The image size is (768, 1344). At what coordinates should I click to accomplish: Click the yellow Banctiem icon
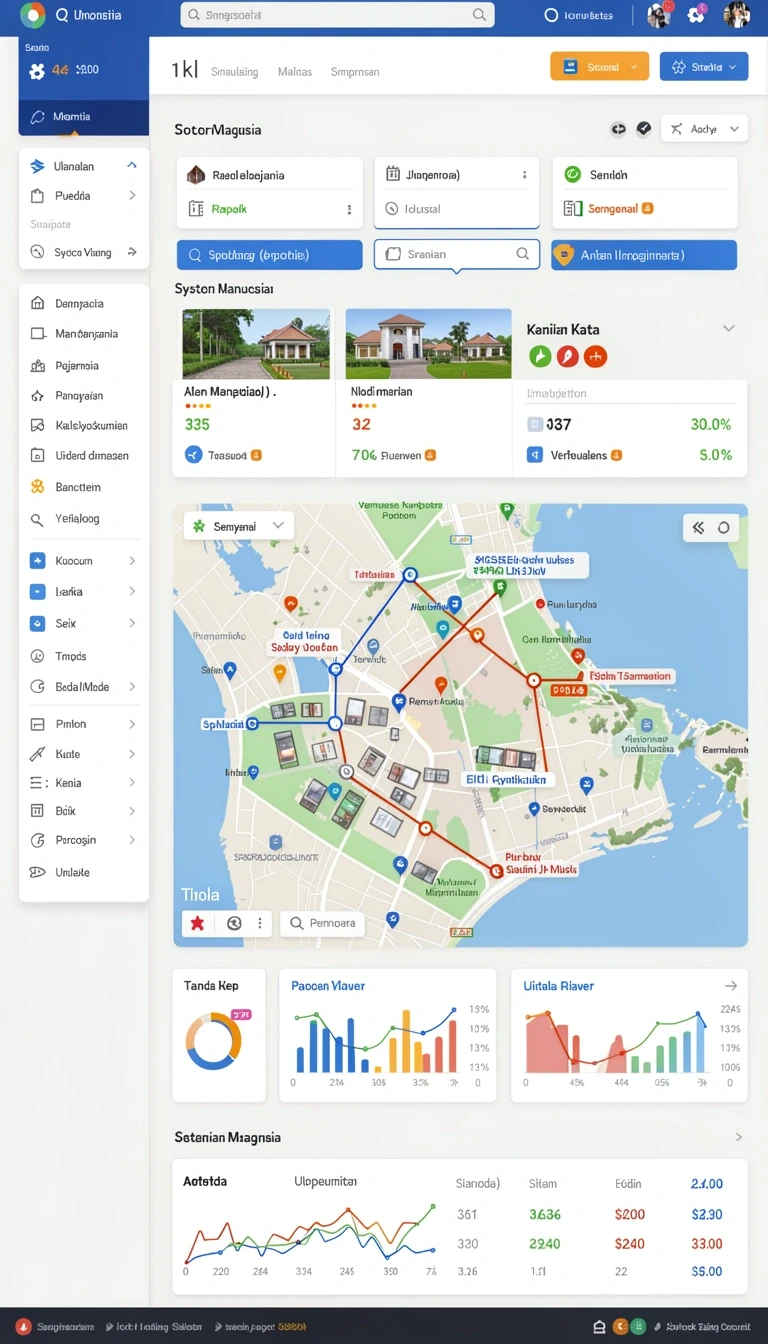coord(38,487)
